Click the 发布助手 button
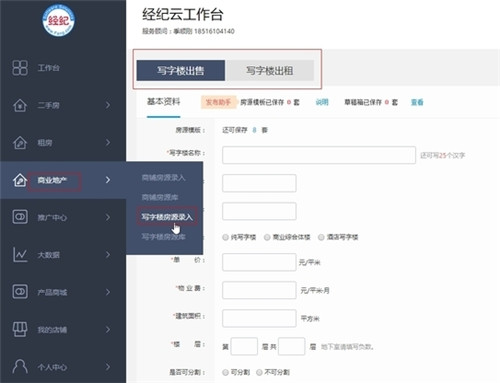The image size is (500, 383). [218, 102]
